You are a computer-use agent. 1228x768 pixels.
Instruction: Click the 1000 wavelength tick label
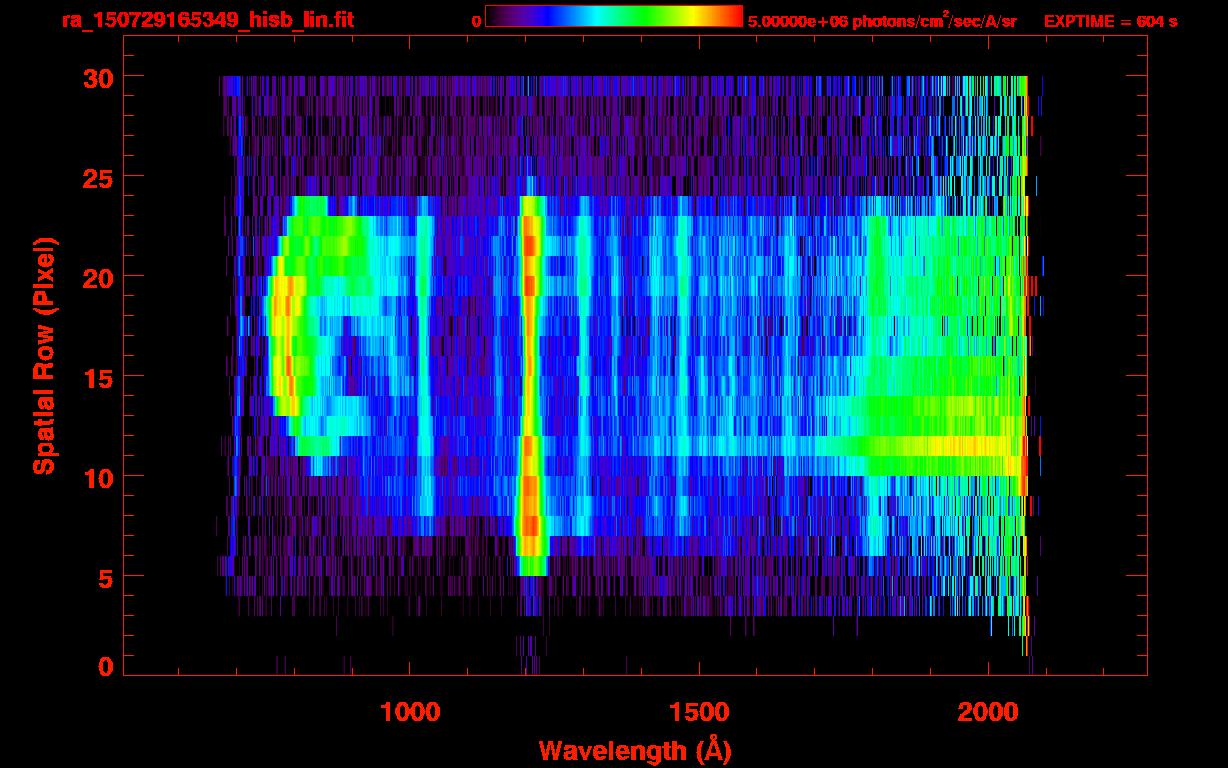click(x=410, y=711)
